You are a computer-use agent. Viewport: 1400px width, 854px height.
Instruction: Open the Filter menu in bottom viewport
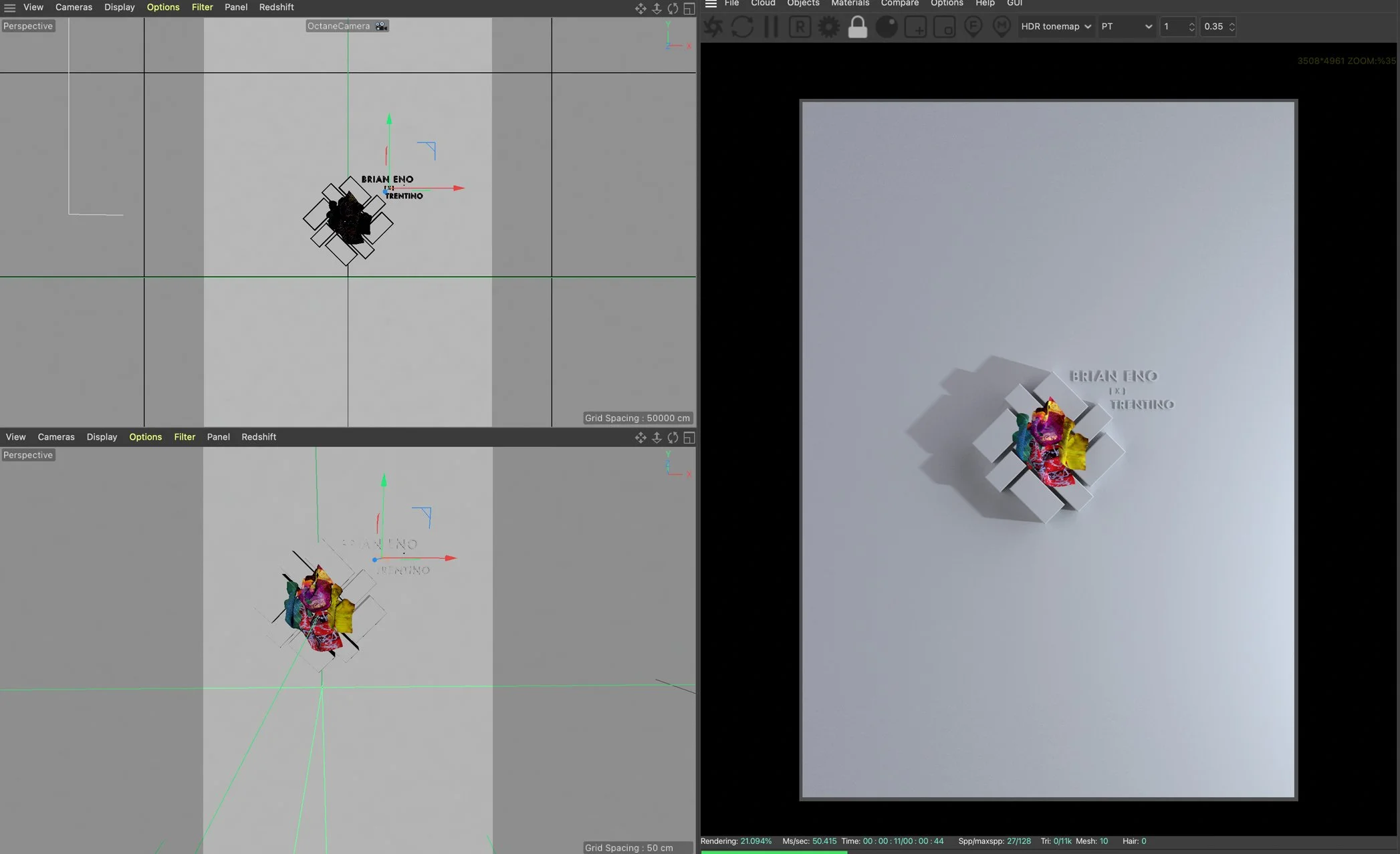click(185, 437)
